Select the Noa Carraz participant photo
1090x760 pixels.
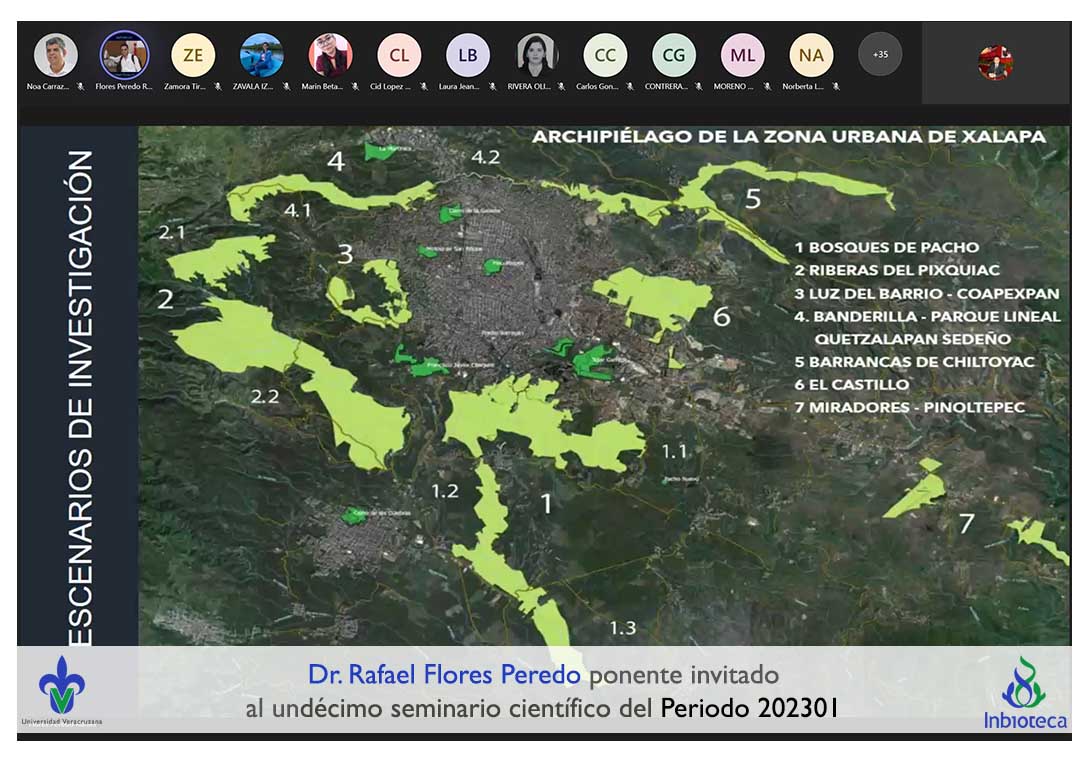[56, 55]
